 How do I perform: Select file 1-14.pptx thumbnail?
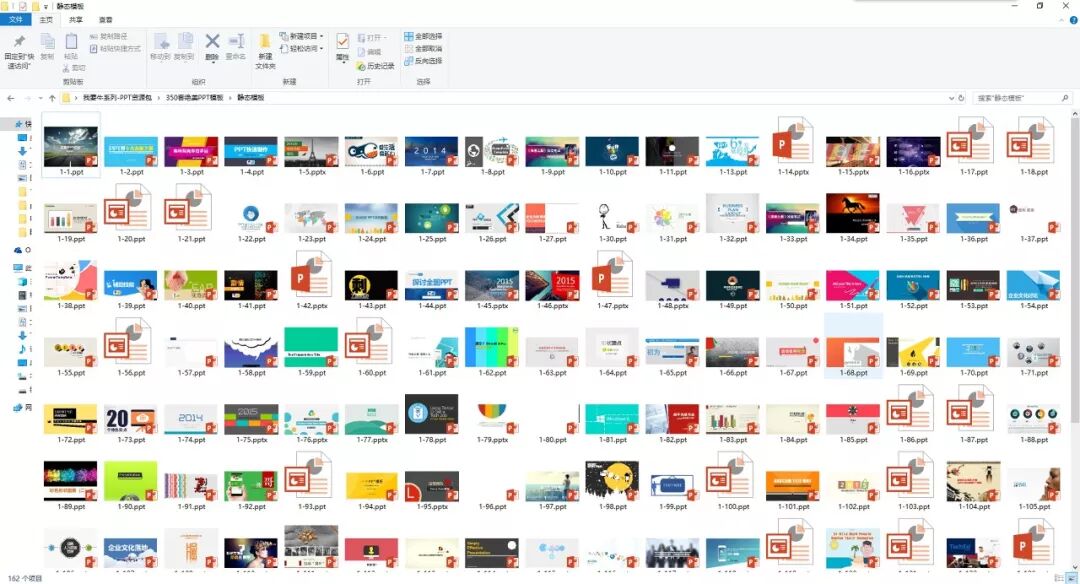793,141
